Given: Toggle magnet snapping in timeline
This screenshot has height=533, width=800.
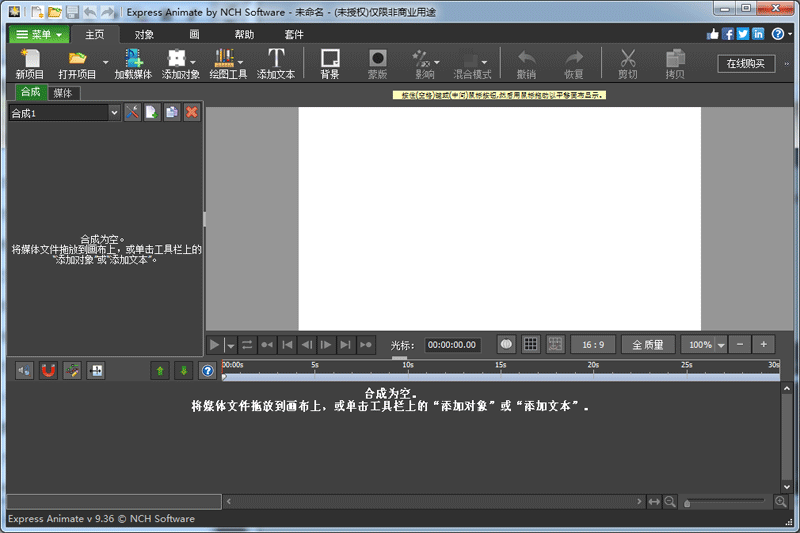Looking at the screenshot, I should coord(48,371).
